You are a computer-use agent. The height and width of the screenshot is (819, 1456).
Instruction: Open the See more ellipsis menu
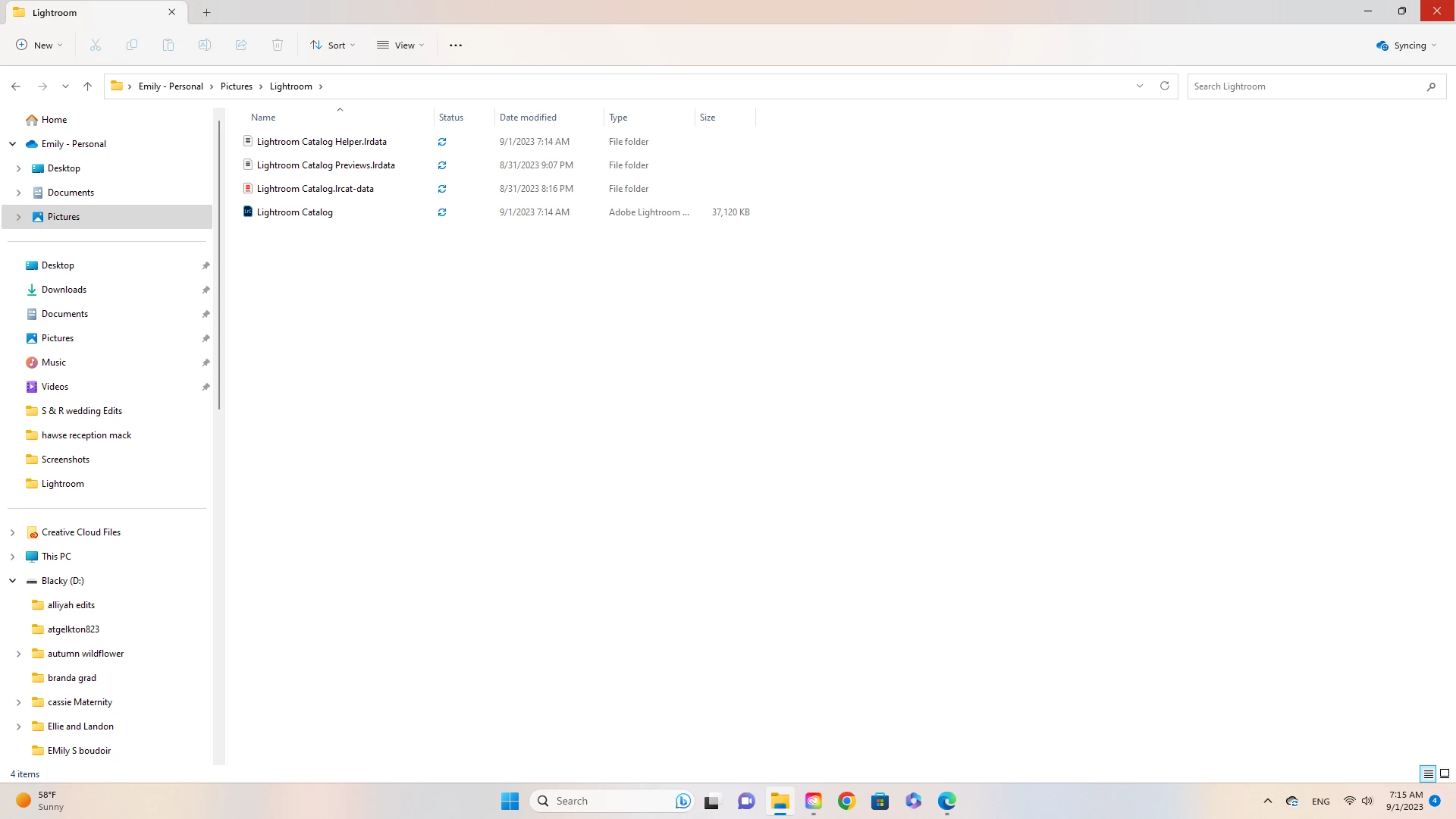coord(456,45)
